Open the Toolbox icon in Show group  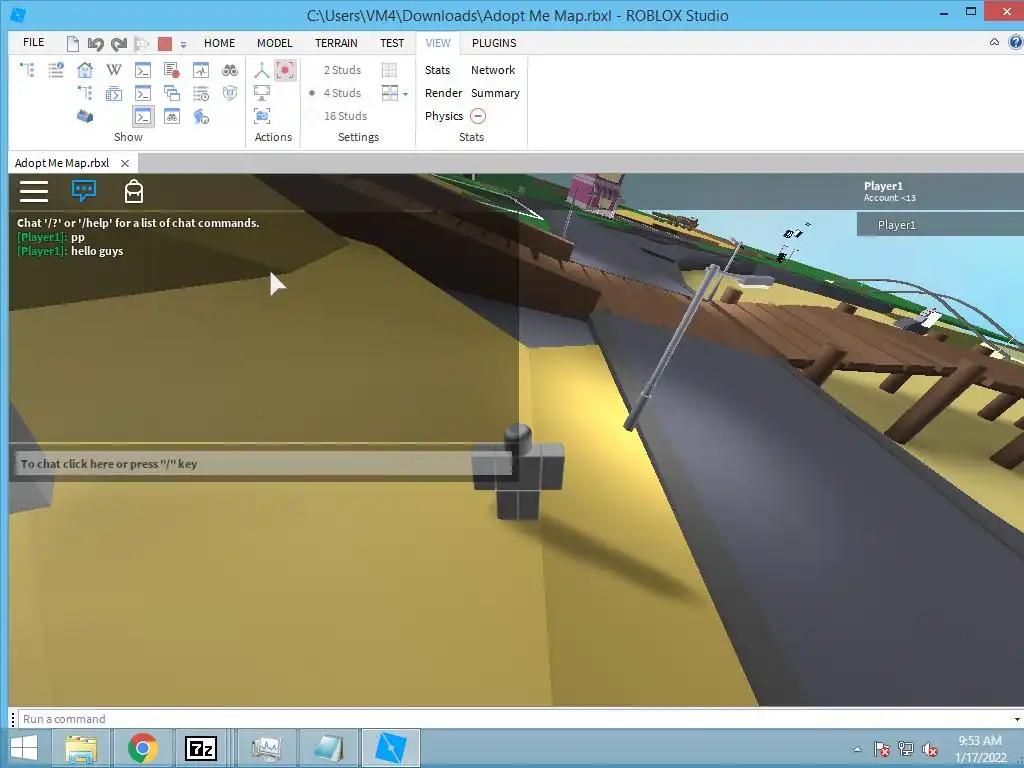pyautogui.click(x=85, y=116)
